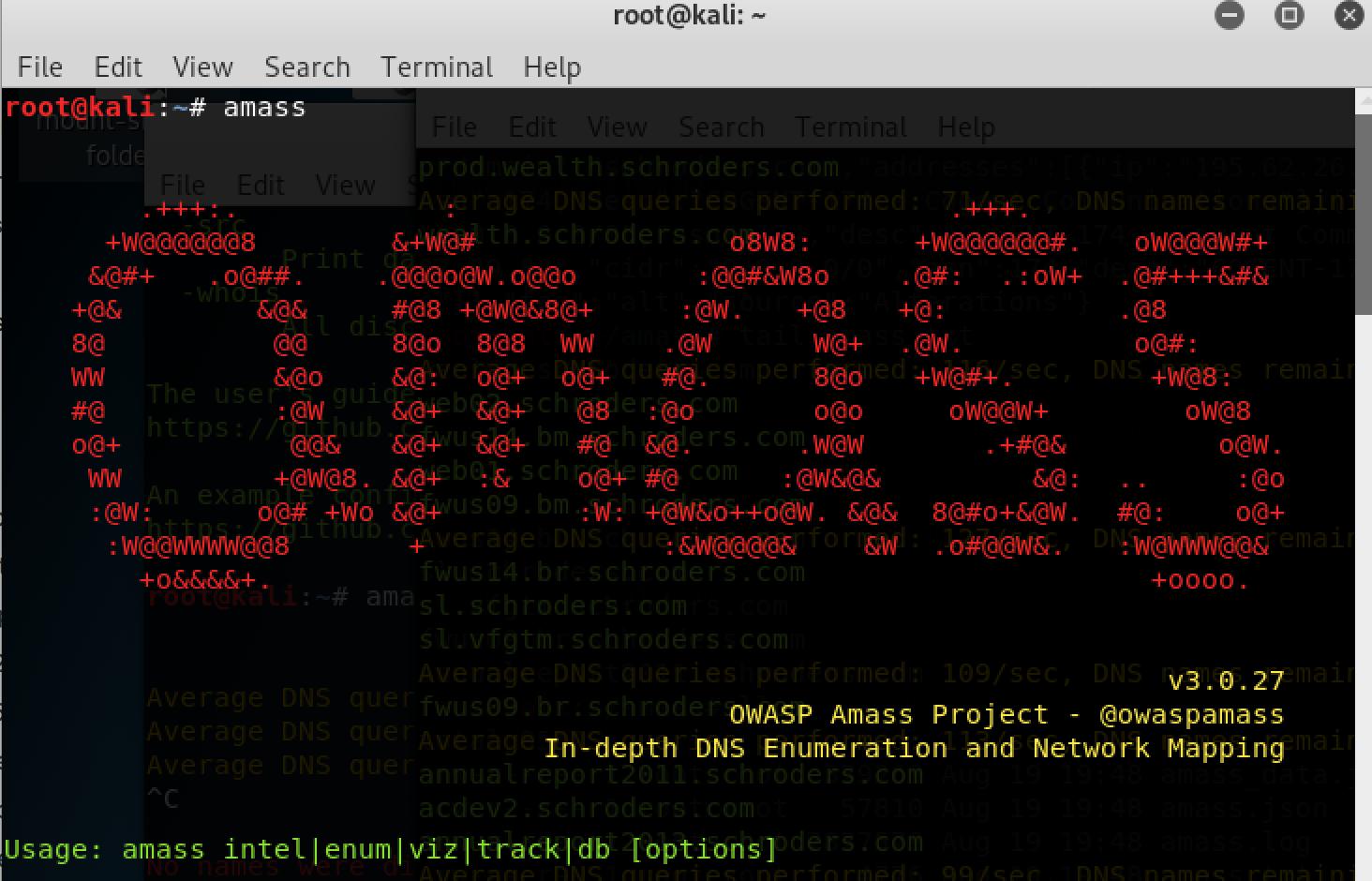Close the root@kali terminal window
This screenshot has height=881, width=1372.
point(1350,15)
